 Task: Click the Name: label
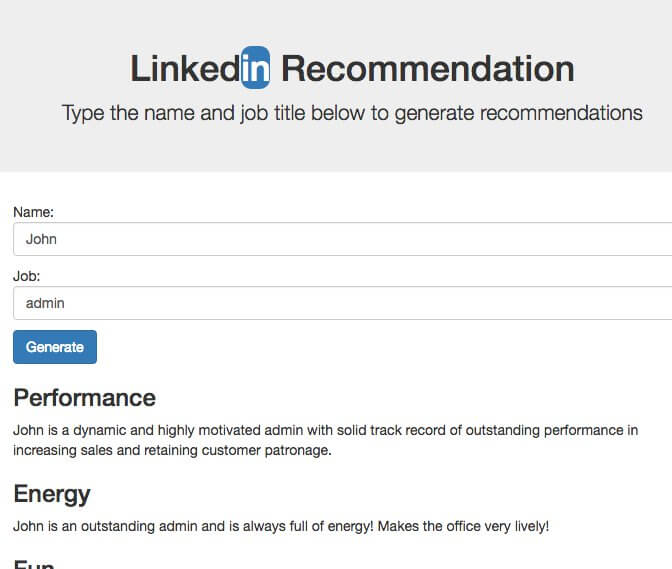click(33, 212)
